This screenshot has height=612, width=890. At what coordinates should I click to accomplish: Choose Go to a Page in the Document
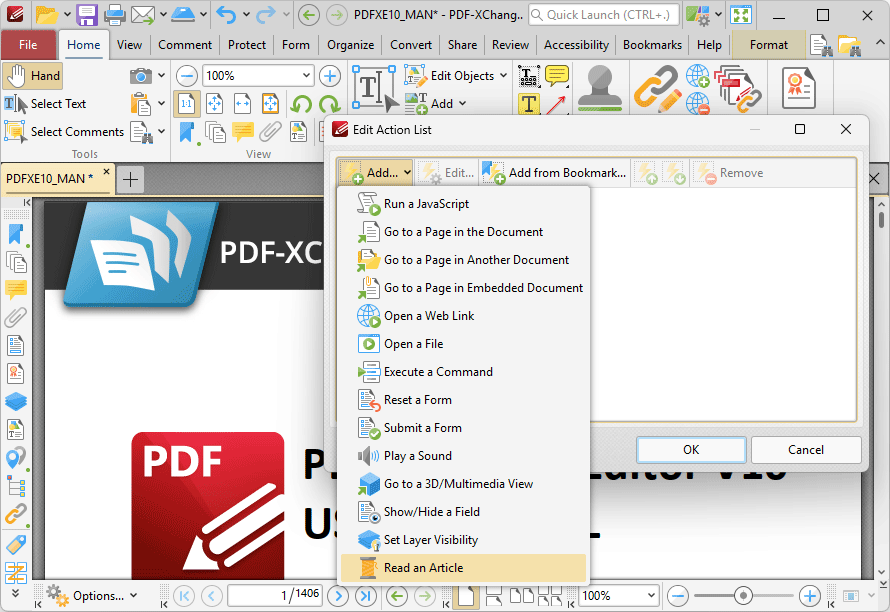[463, 232]
